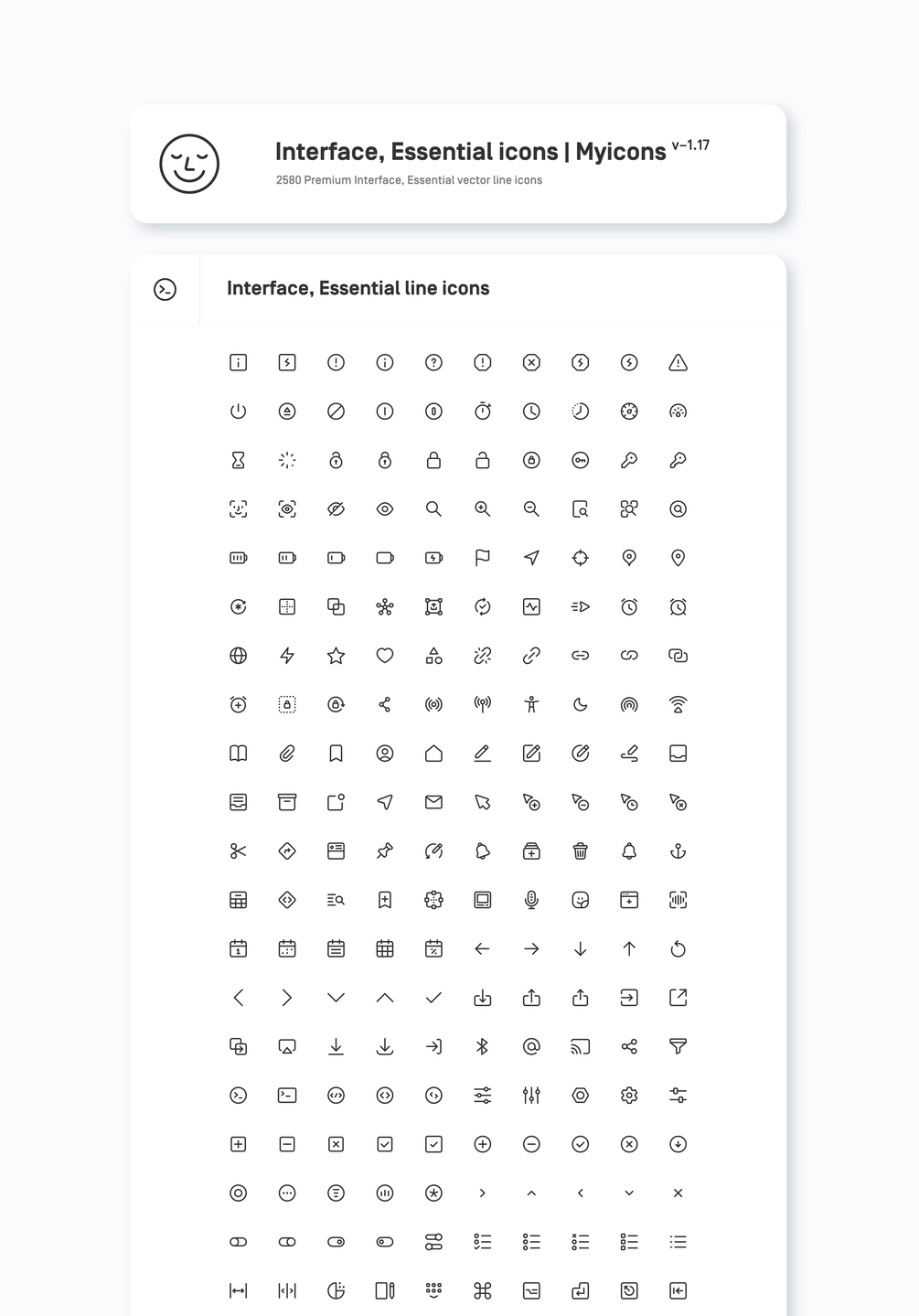Image resolution: width=919 pixels, height=1316 pixels.
Task: Click the circled down arrow icon
Action: [678, 1144]
